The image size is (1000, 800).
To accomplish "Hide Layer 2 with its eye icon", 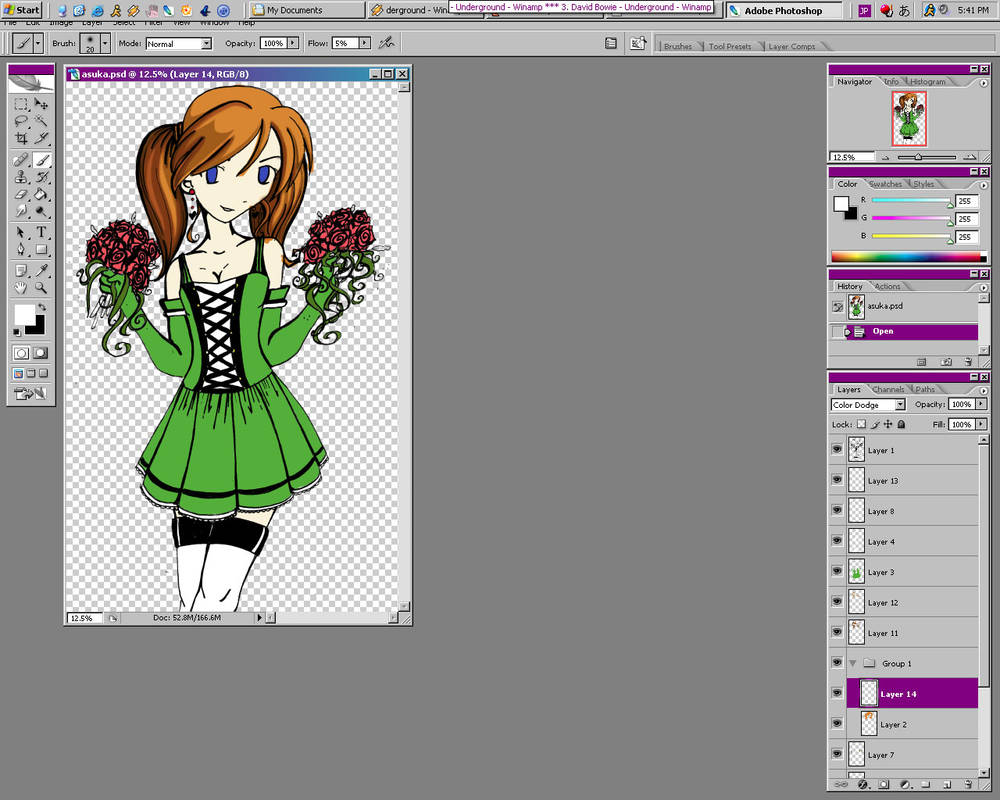I will tap(837, 723).
